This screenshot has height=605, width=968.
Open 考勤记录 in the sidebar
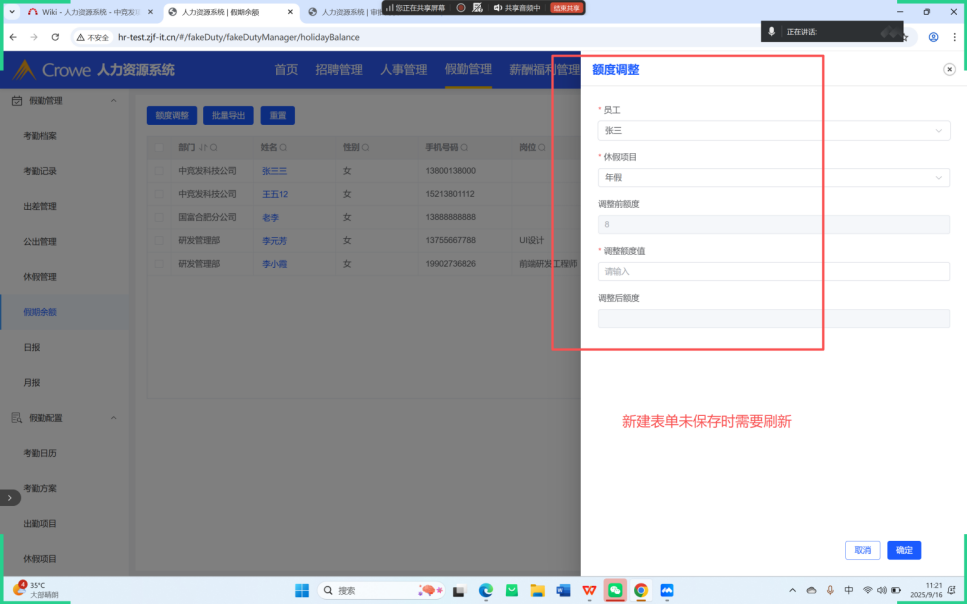tap(40, 171)
